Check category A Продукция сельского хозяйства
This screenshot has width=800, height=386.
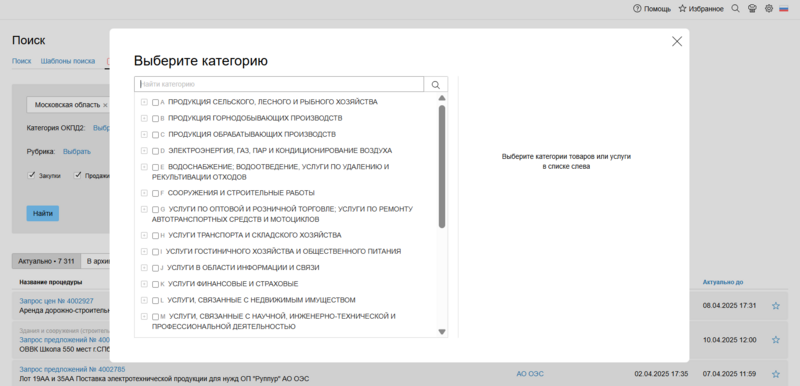coord(155,102)
